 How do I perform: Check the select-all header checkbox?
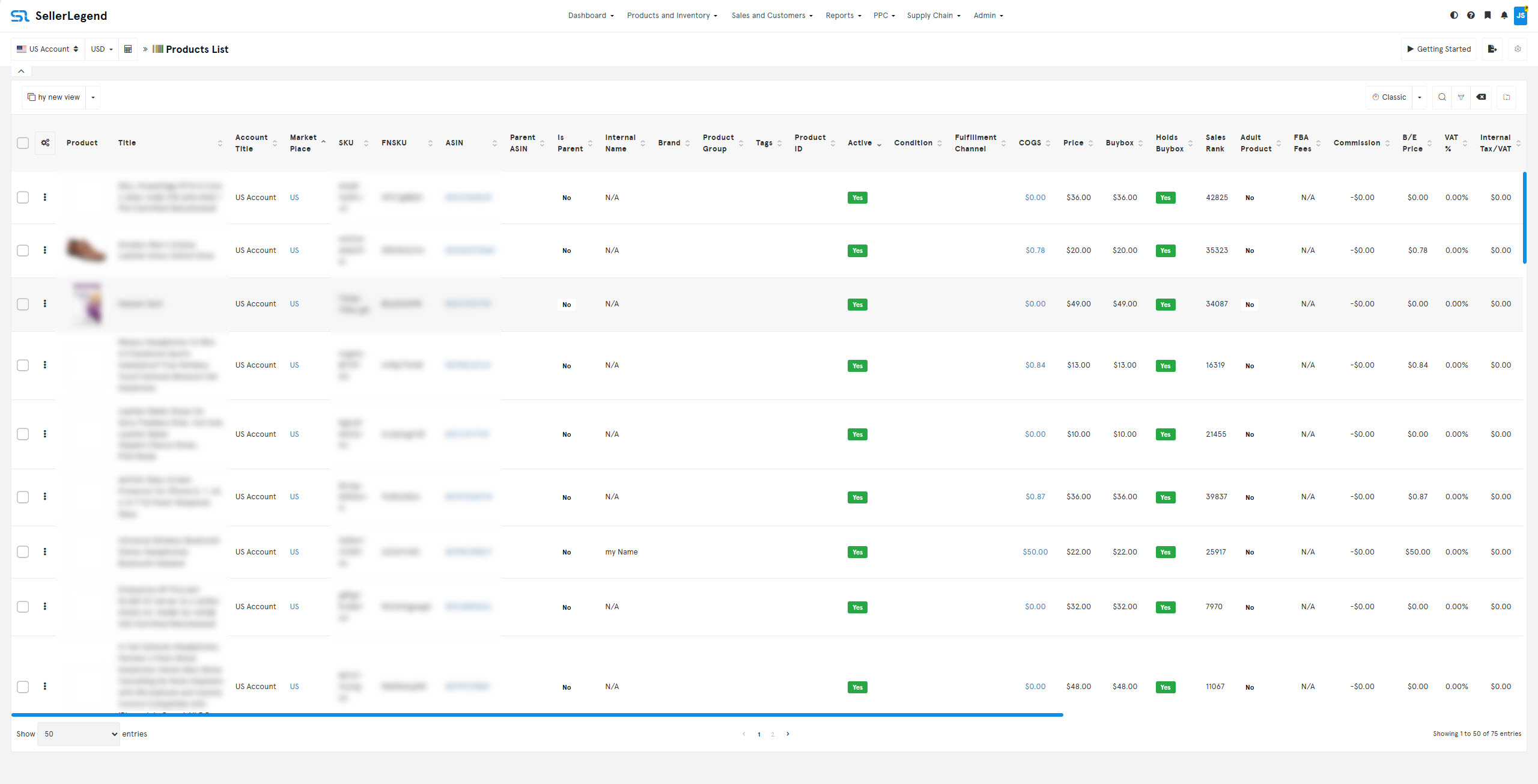coord(23,143)
